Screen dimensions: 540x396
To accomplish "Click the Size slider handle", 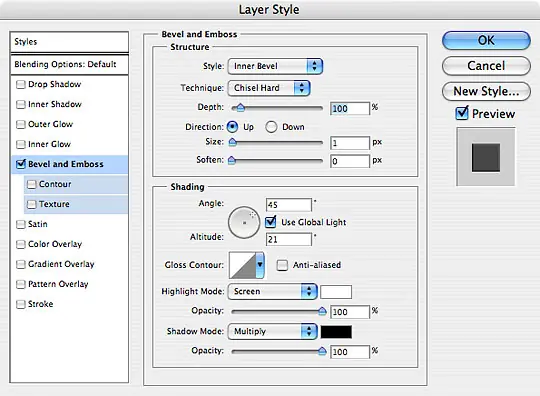I will click(x=233, y=142).
